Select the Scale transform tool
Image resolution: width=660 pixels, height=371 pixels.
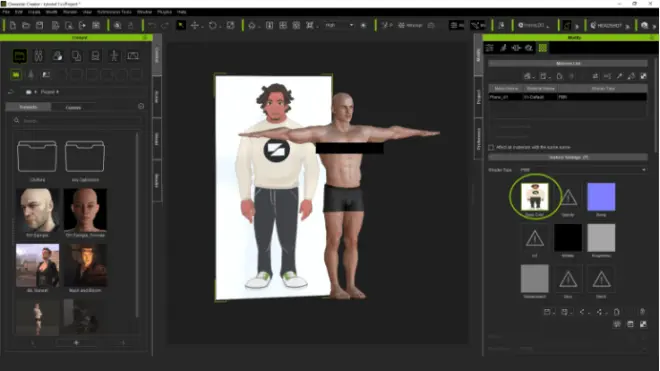pos(230,26)
